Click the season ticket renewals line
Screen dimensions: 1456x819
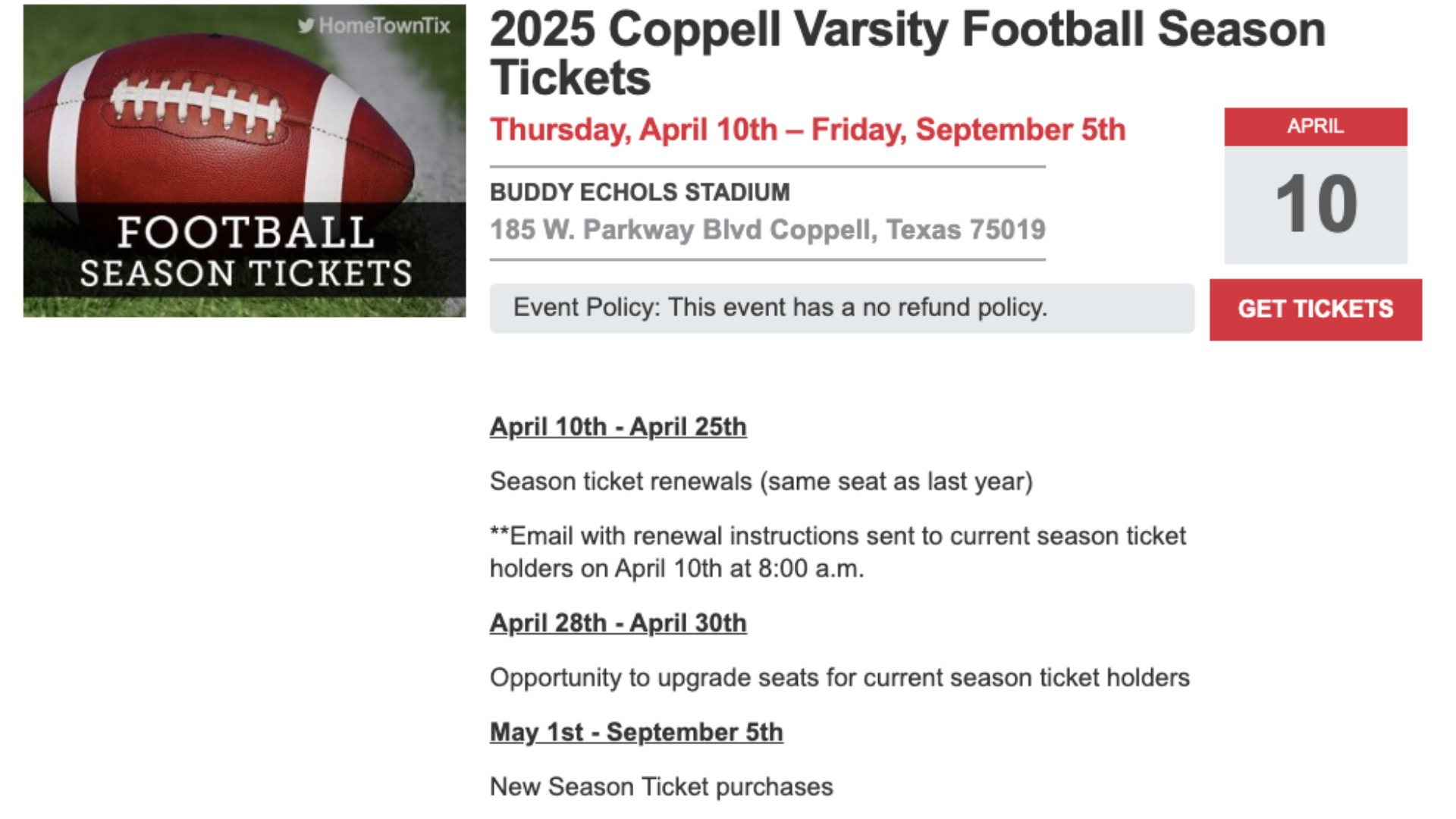coord(761,482)
